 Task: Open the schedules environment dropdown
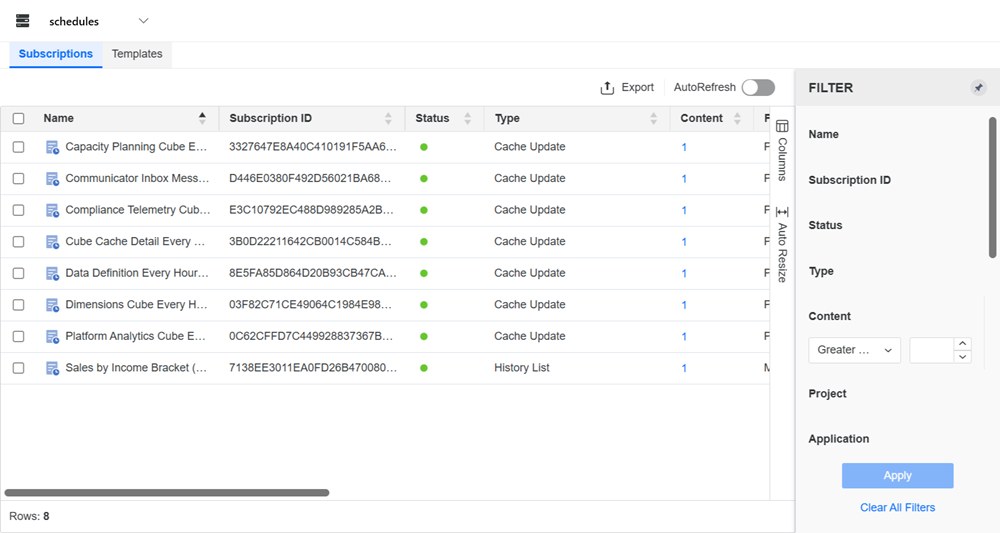point(143,21)
